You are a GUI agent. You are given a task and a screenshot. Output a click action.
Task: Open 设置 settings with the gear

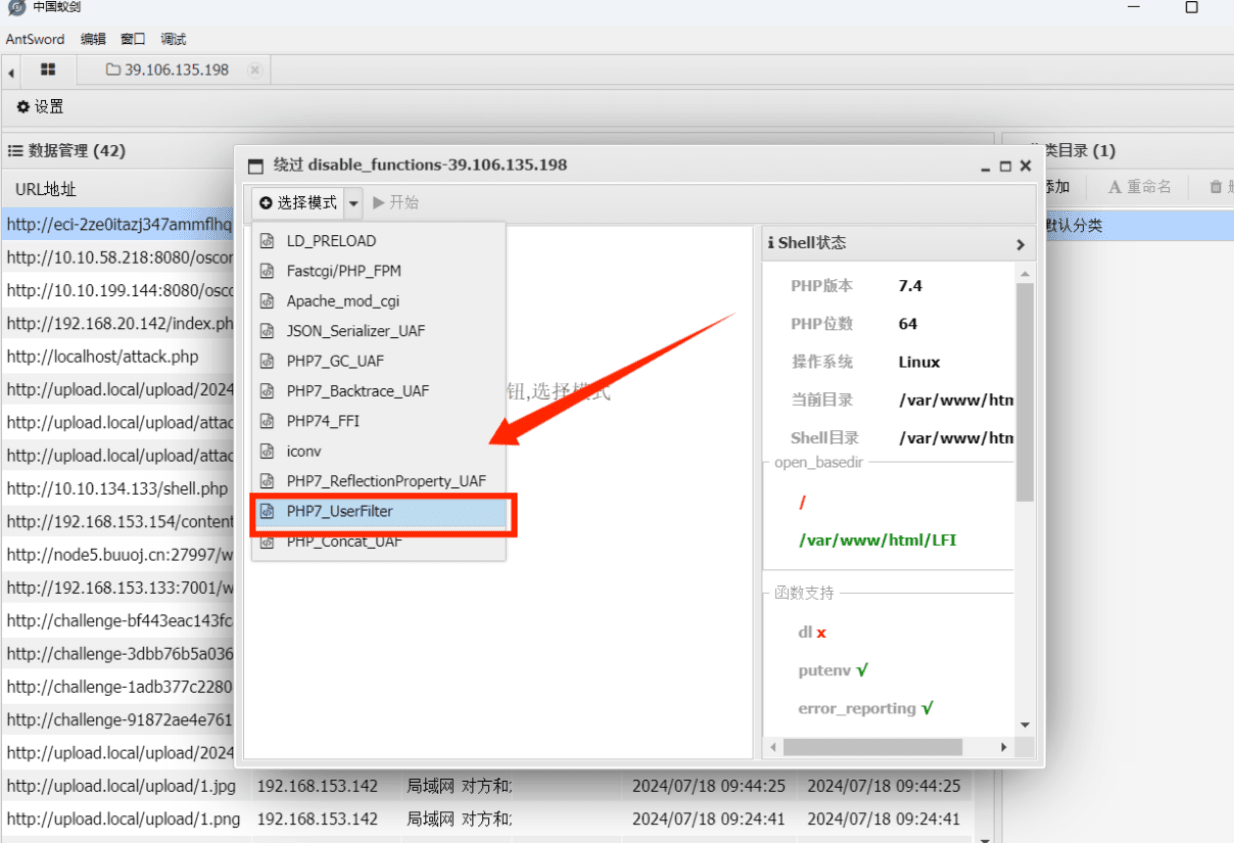pyautogui.click(x=40, y=107)
